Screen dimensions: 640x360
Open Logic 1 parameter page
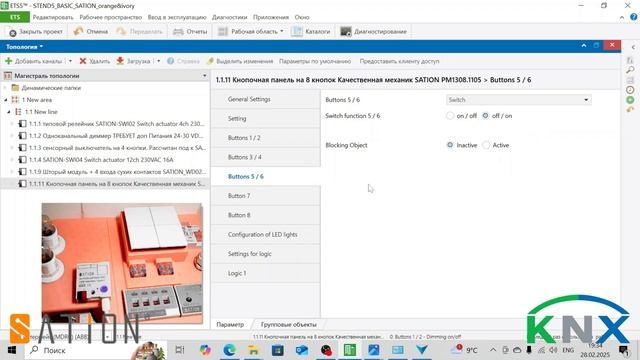(266, 273)
